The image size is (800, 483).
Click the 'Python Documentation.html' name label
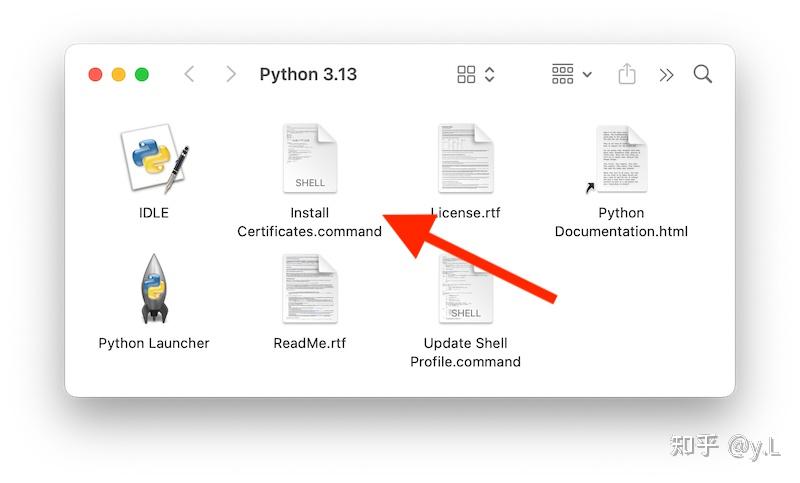coord(621,222)
